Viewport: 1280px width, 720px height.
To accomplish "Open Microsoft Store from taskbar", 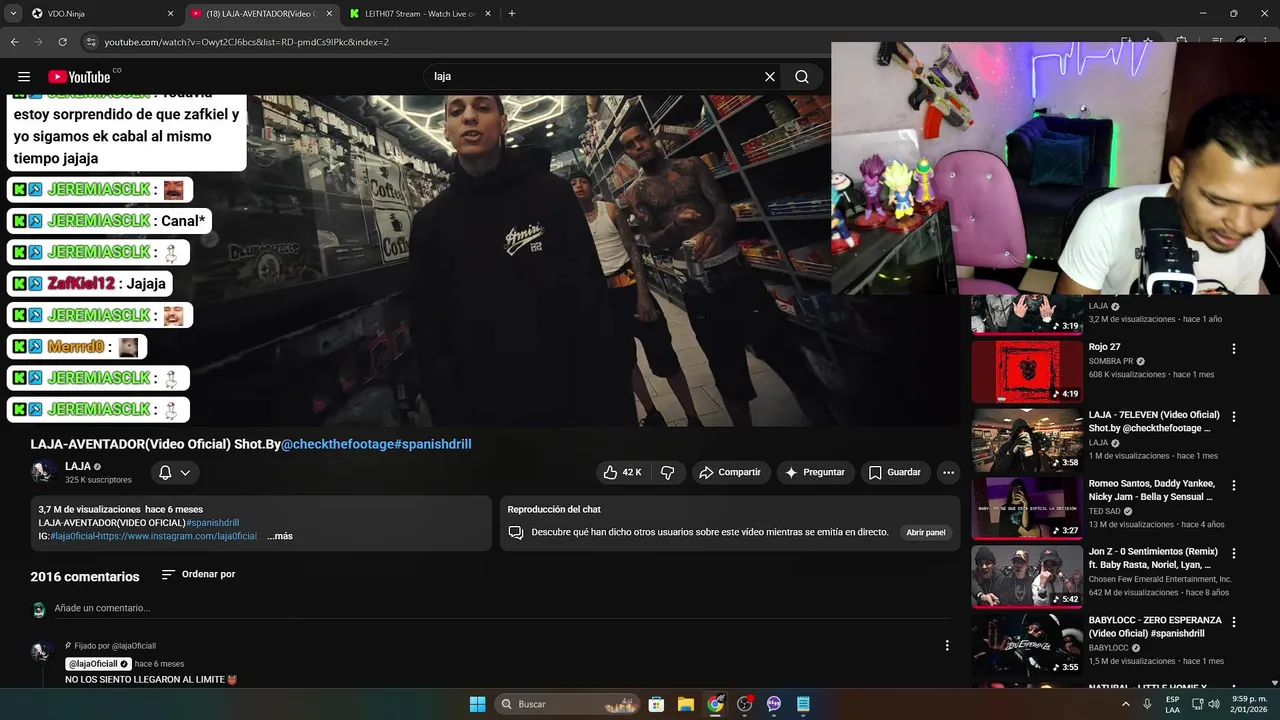I will [656, 704].
